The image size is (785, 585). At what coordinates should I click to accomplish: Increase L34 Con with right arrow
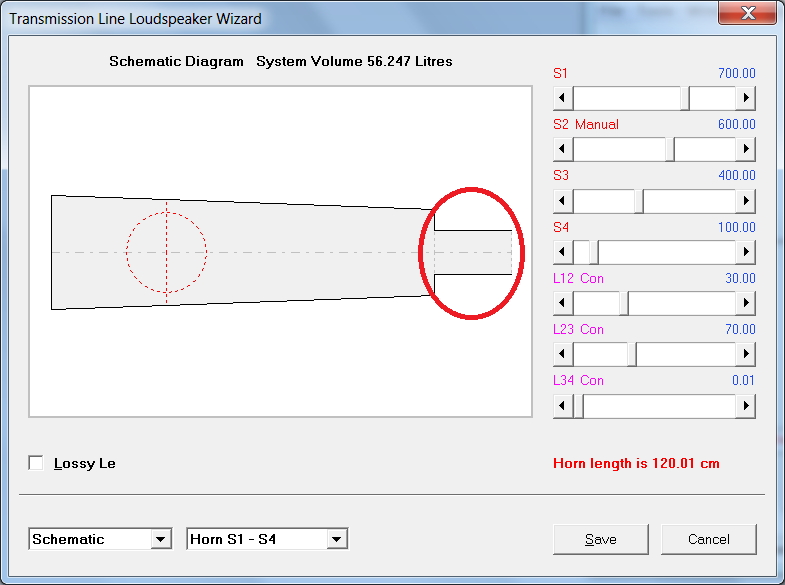pos(745,405)
